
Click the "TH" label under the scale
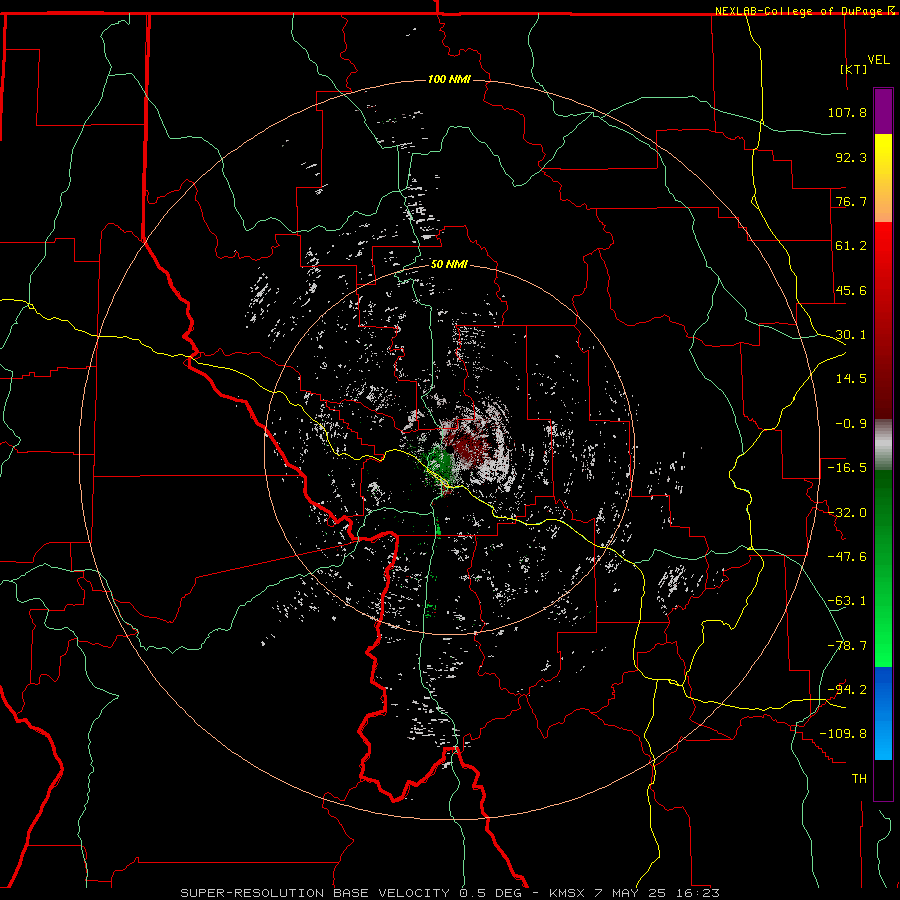859,779
